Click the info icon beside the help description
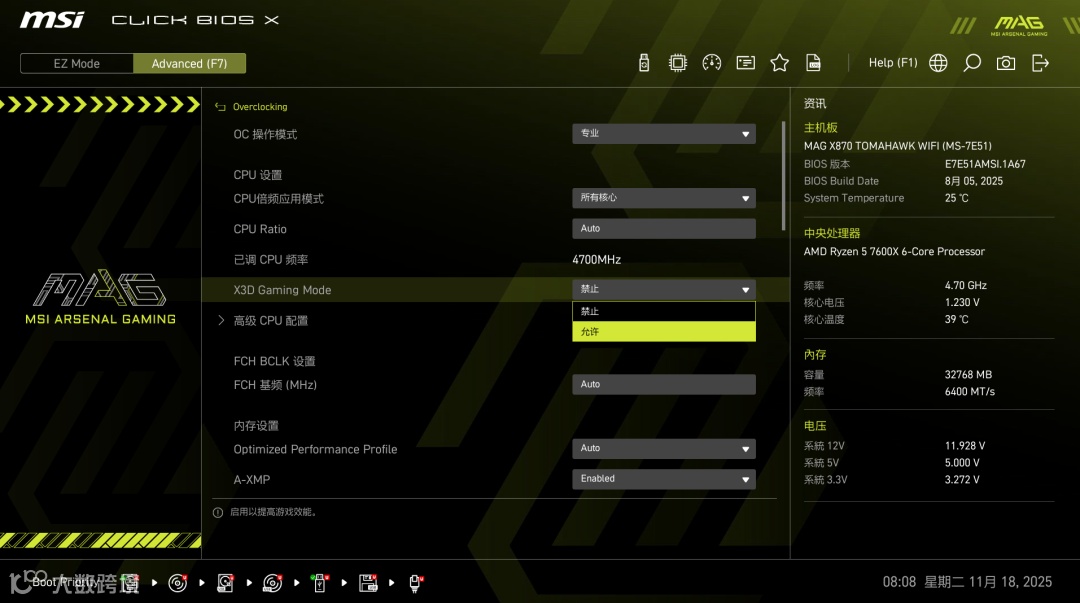The width and height of the screenshot is (1080, 603). click(218, 512)
